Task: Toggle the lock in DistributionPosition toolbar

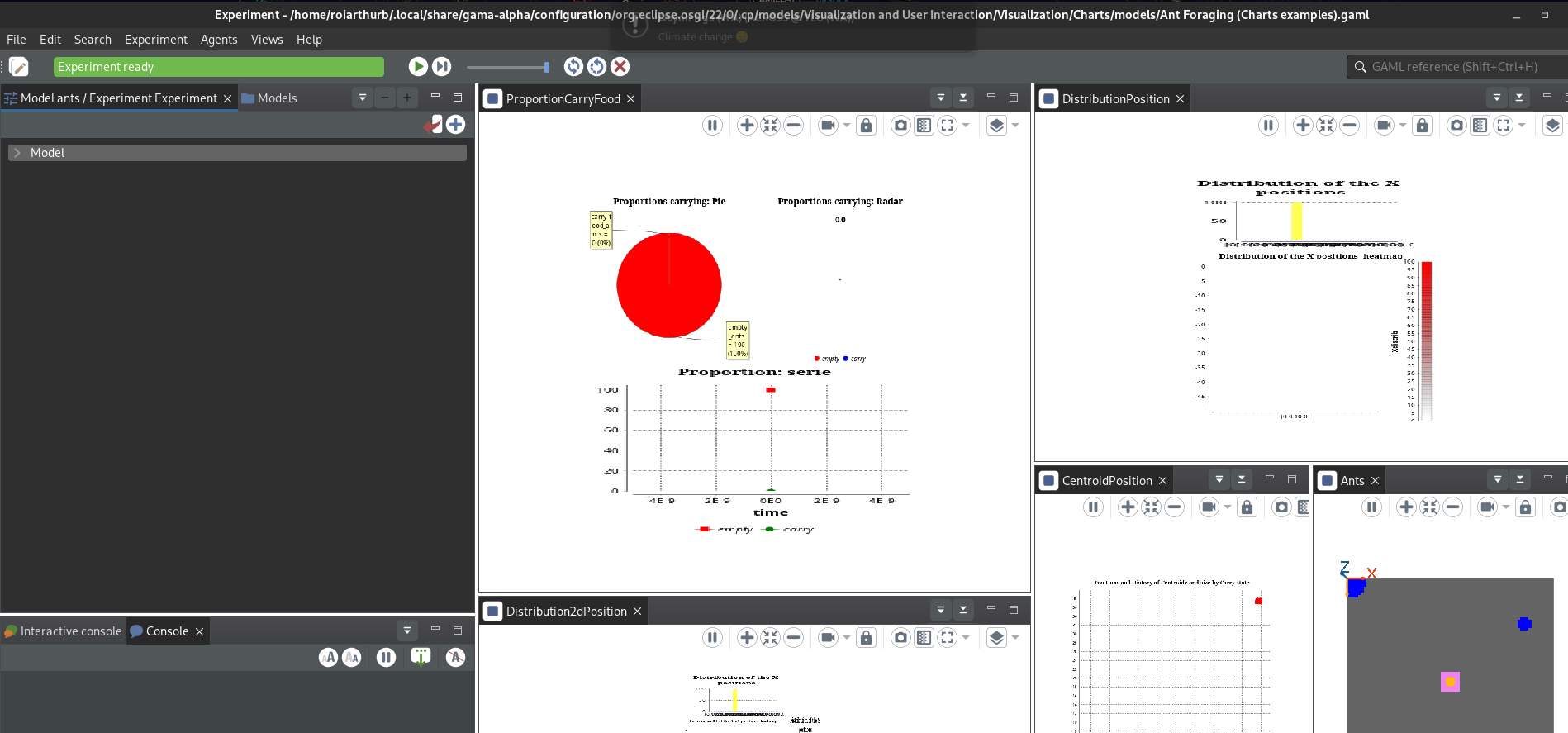Action: pos(1422,125)
